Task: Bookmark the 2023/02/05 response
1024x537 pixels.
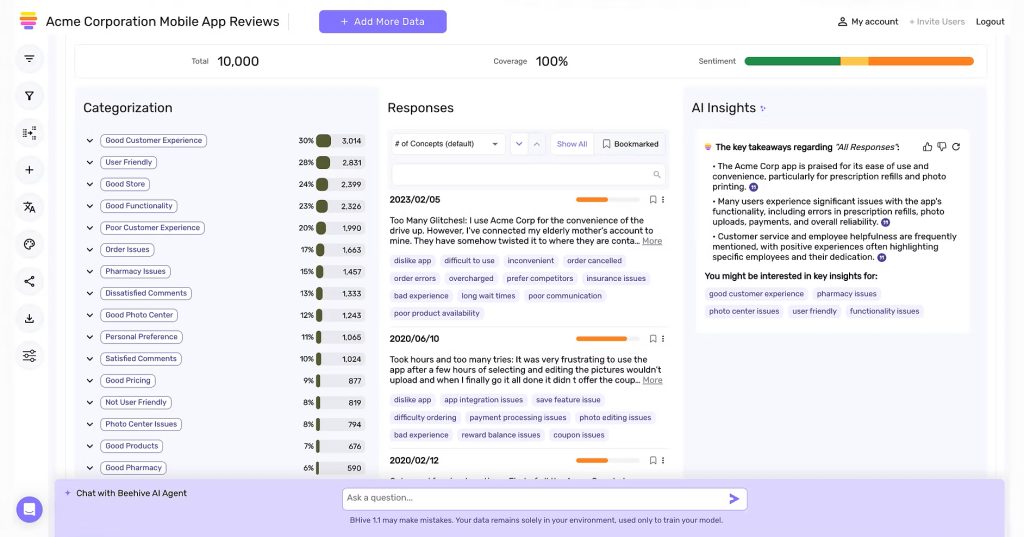Action: click(x=652, y=200)
